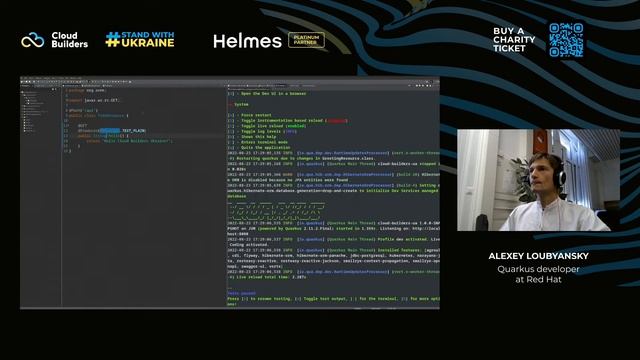Click the 'Tests paused' status line
Screen dimensions: 640x360
242,293
